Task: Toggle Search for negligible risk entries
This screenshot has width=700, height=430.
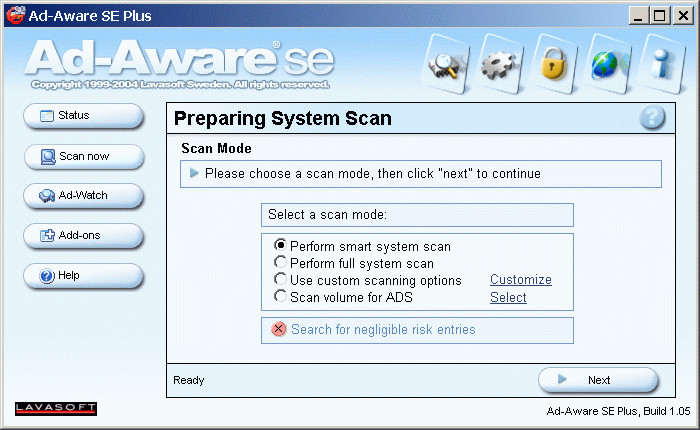Action: tap(384, 330)
